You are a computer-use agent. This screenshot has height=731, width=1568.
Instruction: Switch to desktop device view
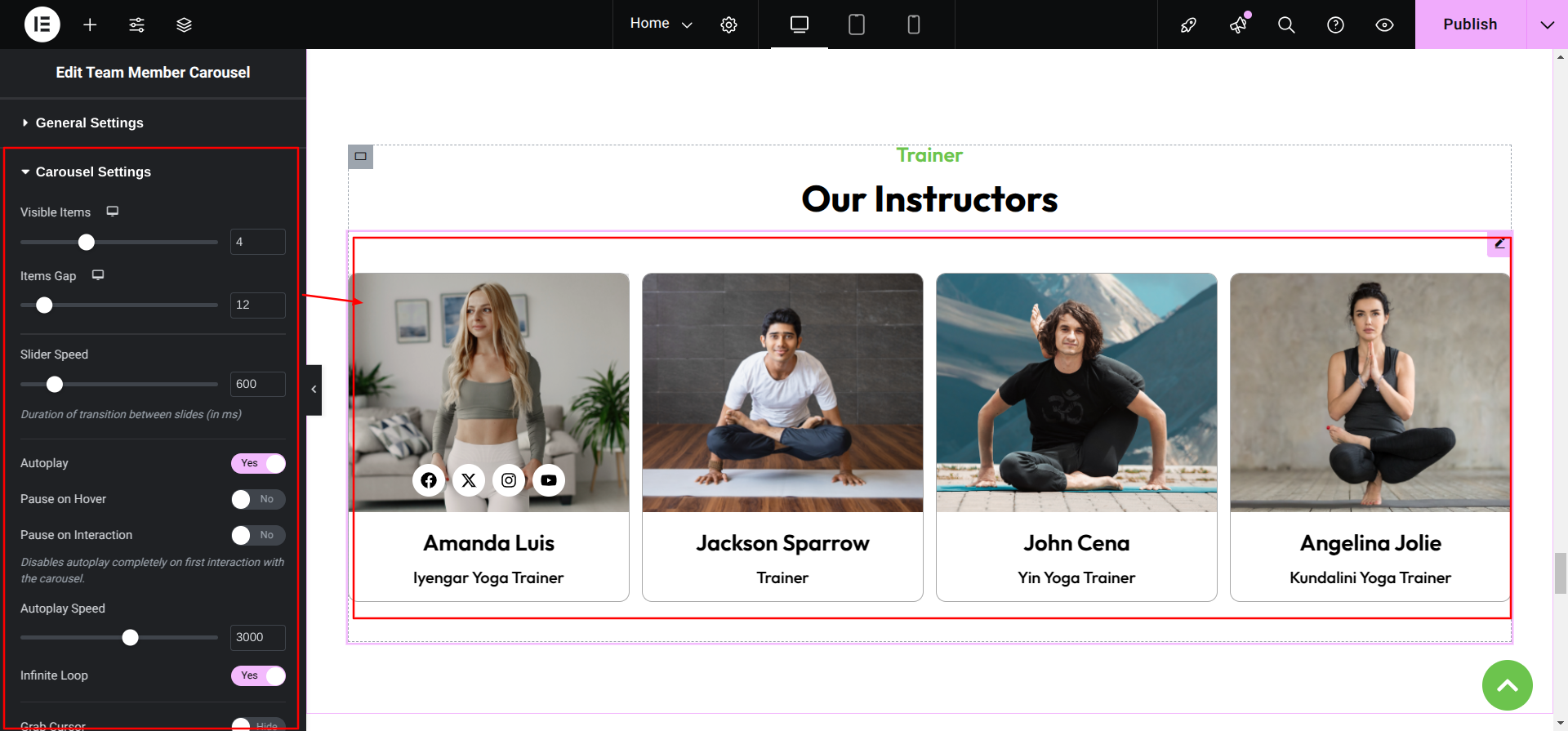coord(800,25)
